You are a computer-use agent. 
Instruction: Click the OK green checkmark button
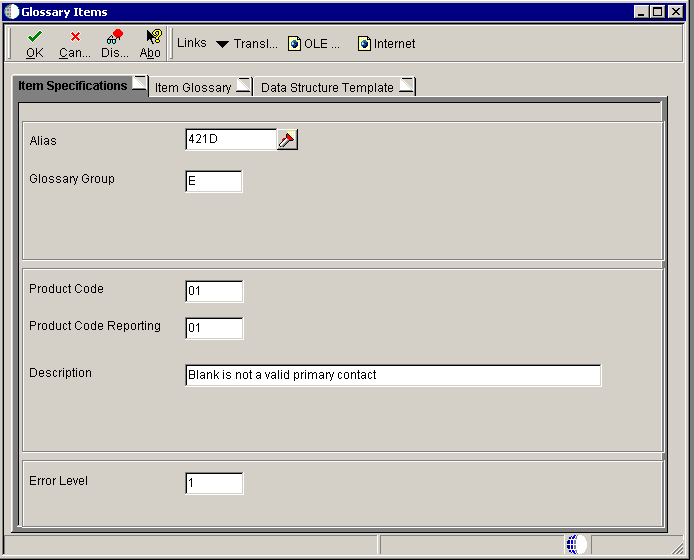click(x=35, y=44)
